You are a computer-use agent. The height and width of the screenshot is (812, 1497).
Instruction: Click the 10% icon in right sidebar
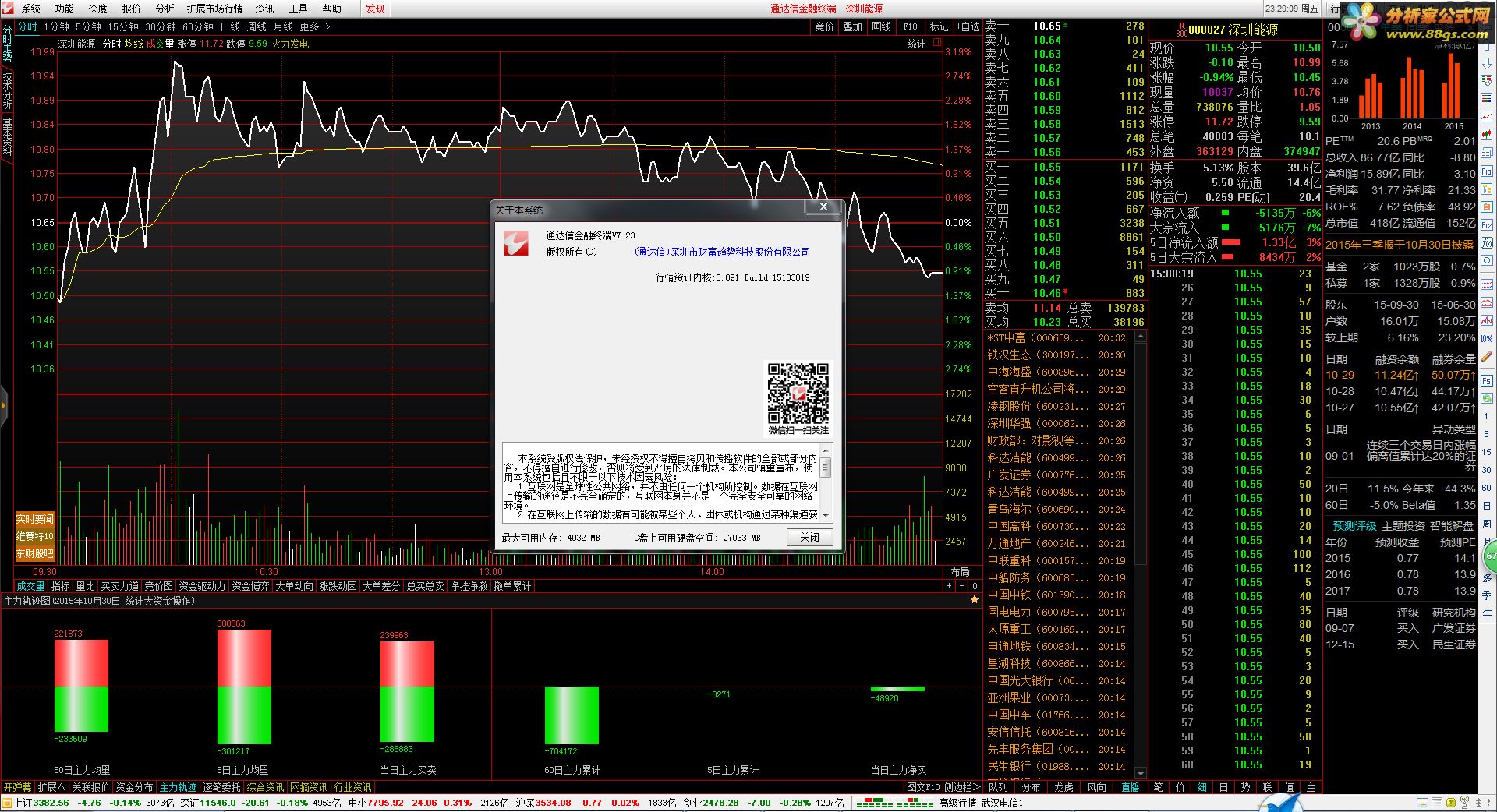[x=1487, y=338]
